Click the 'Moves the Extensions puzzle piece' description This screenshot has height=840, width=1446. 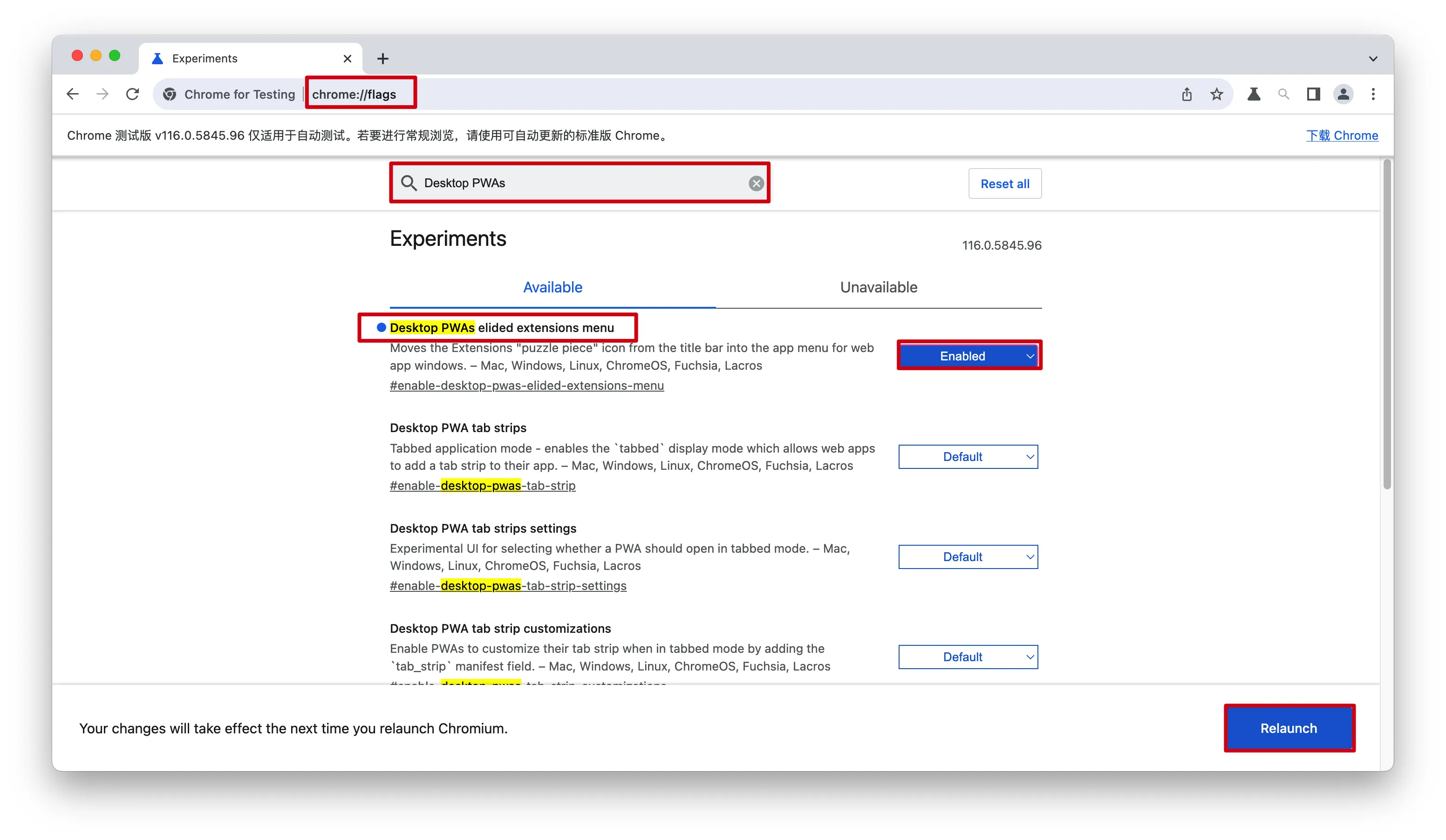(x=632, y=357)
